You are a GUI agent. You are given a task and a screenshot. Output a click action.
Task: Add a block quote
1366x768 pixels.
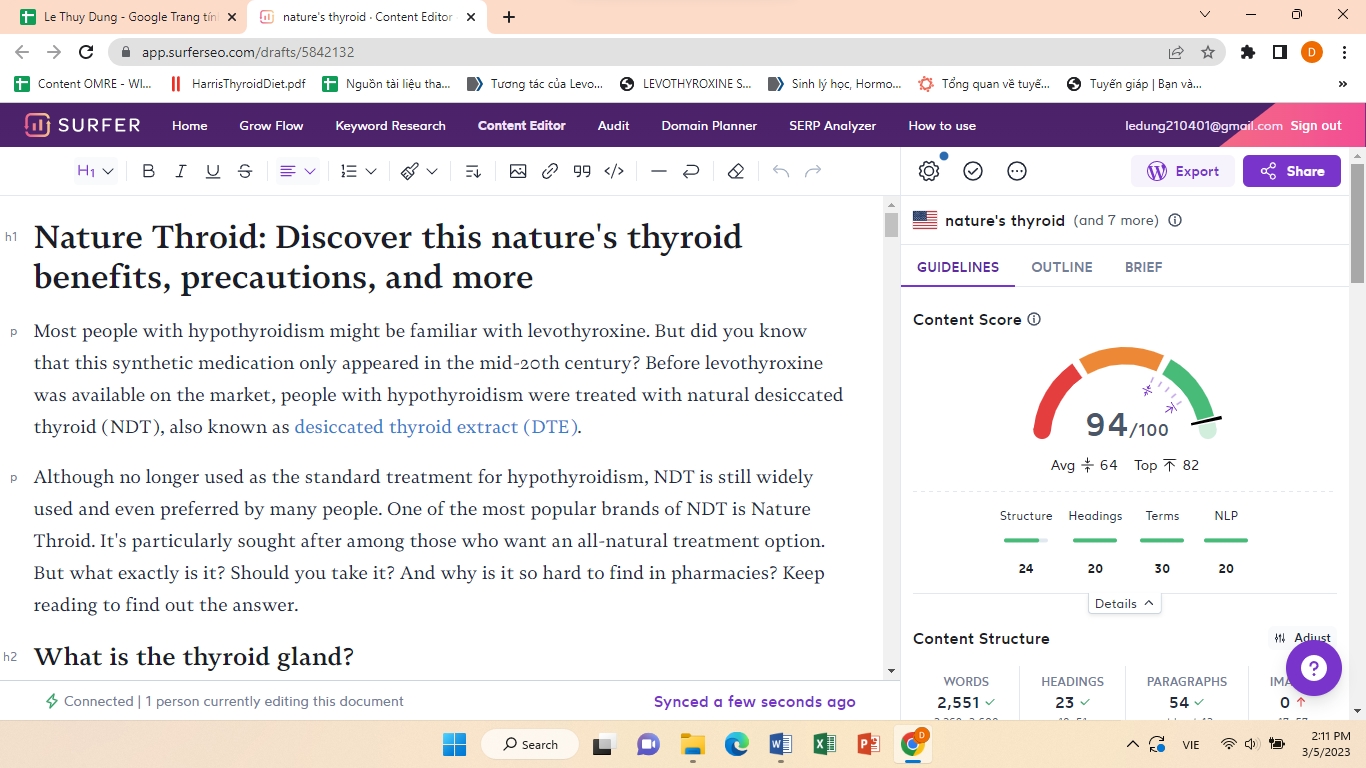(x=582, y=171)
